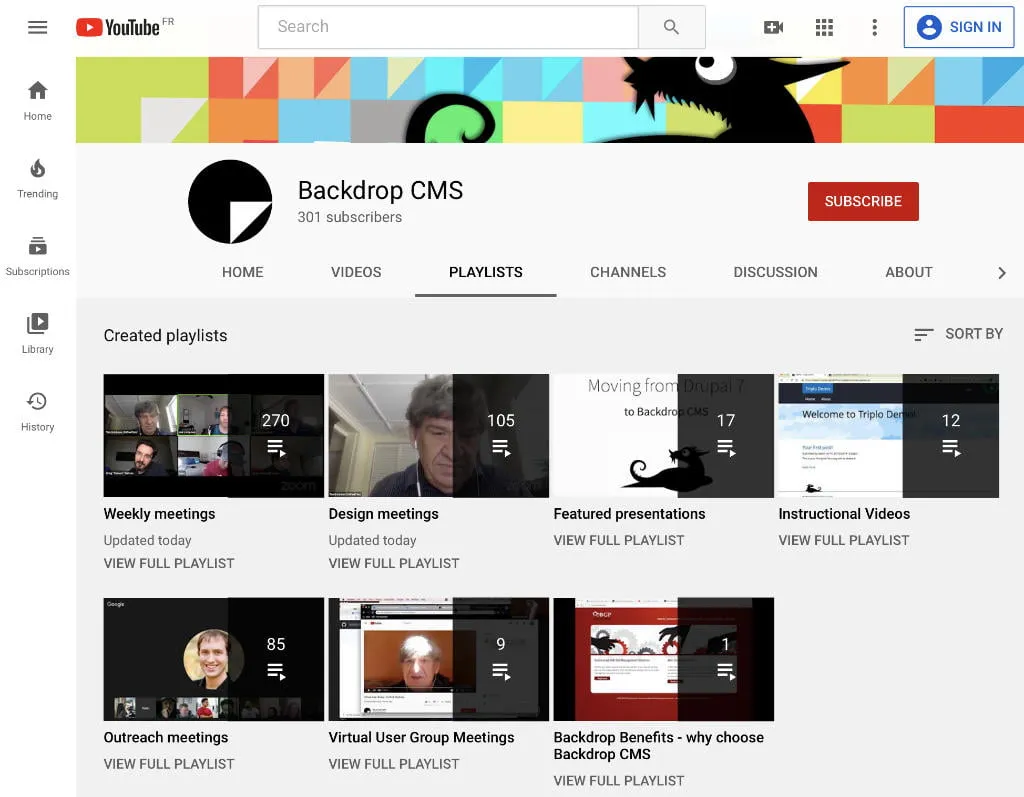Screen dimensions: 1024x797
Task: Click the Backdrop Benefits playlist title
Action: coord(658,746)
